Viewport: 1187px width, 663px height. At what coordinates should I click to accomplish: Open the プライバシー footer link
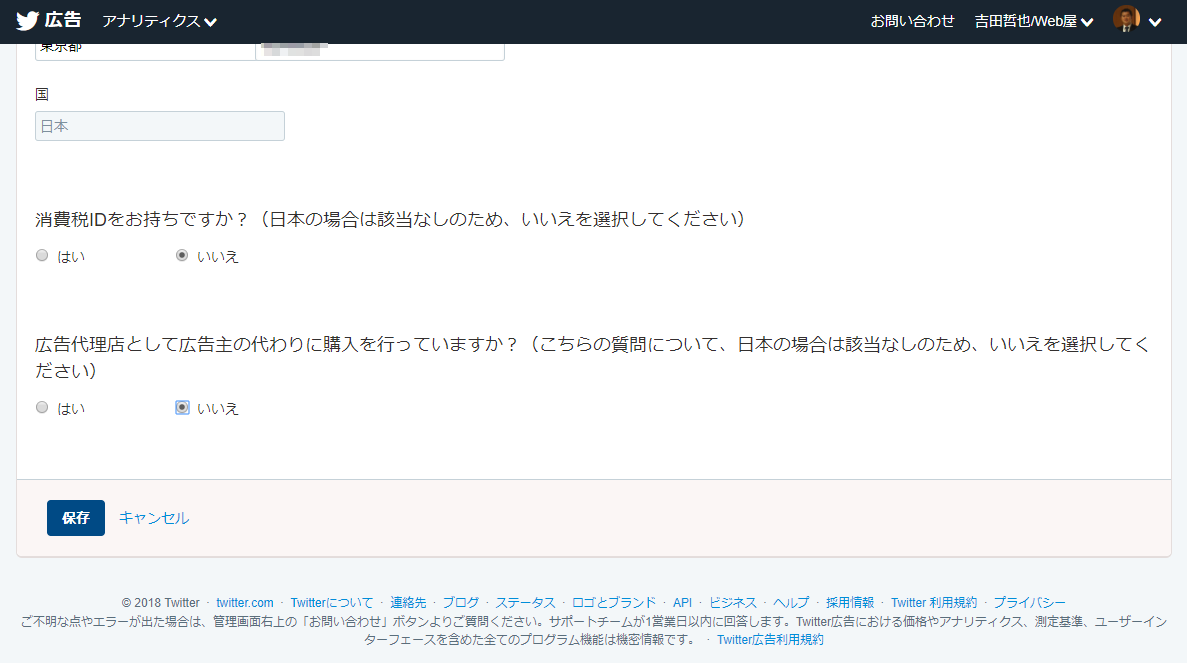1029,602
